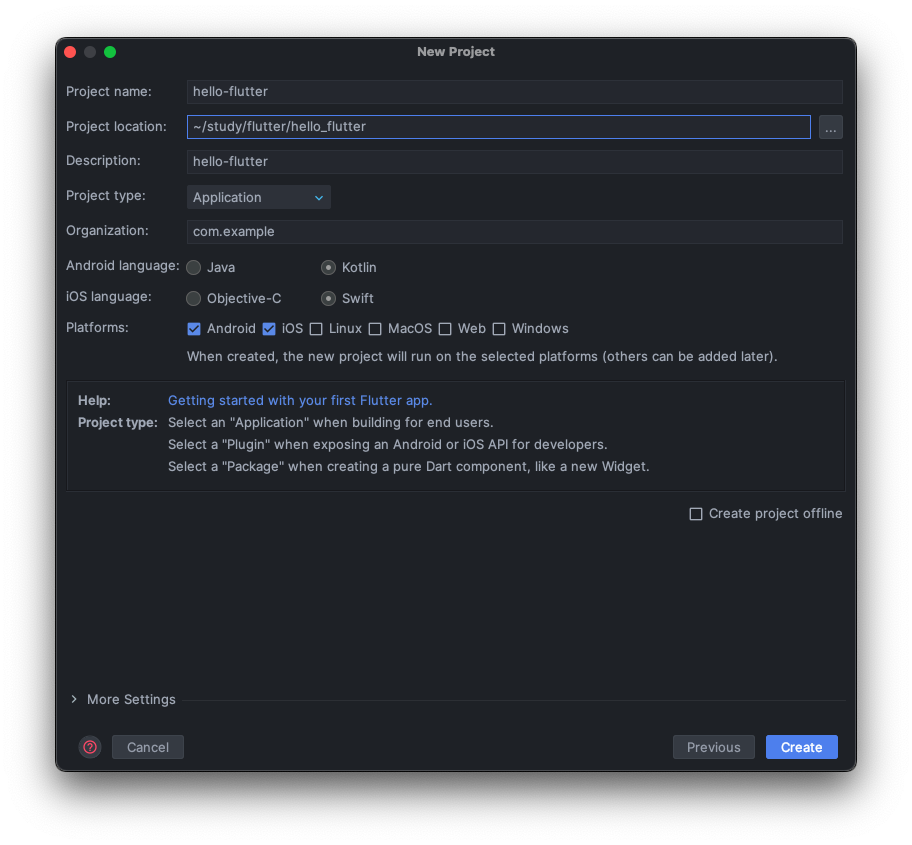Click the help text 'Select an "Application" when building'

(x=330, y=423)
